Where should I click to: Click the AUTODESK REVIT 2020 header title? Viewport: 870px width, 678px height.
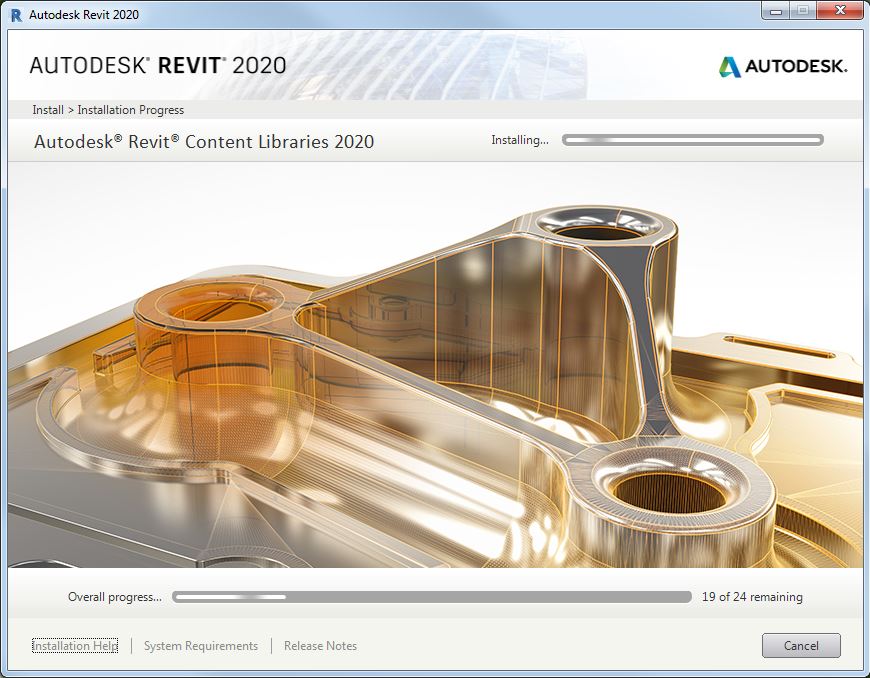tap(158, 65)
